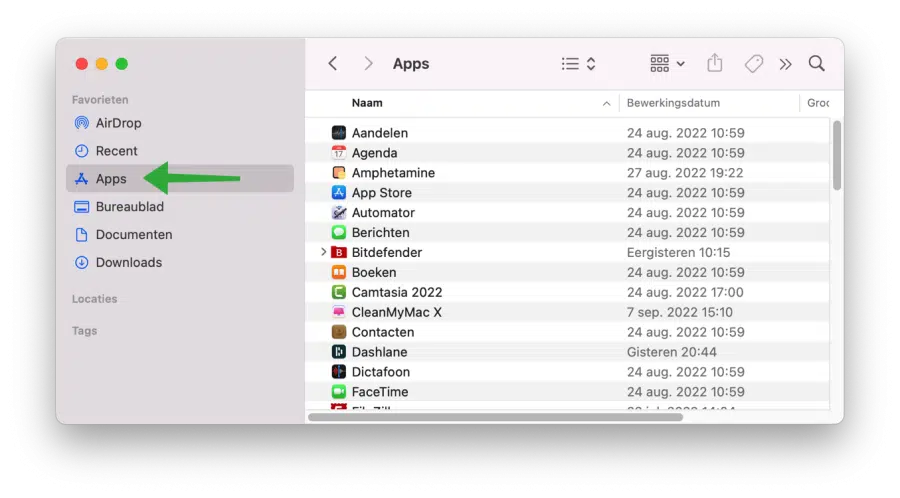
Task: Click the Boeken books icon
Action: tap(339, 272)
